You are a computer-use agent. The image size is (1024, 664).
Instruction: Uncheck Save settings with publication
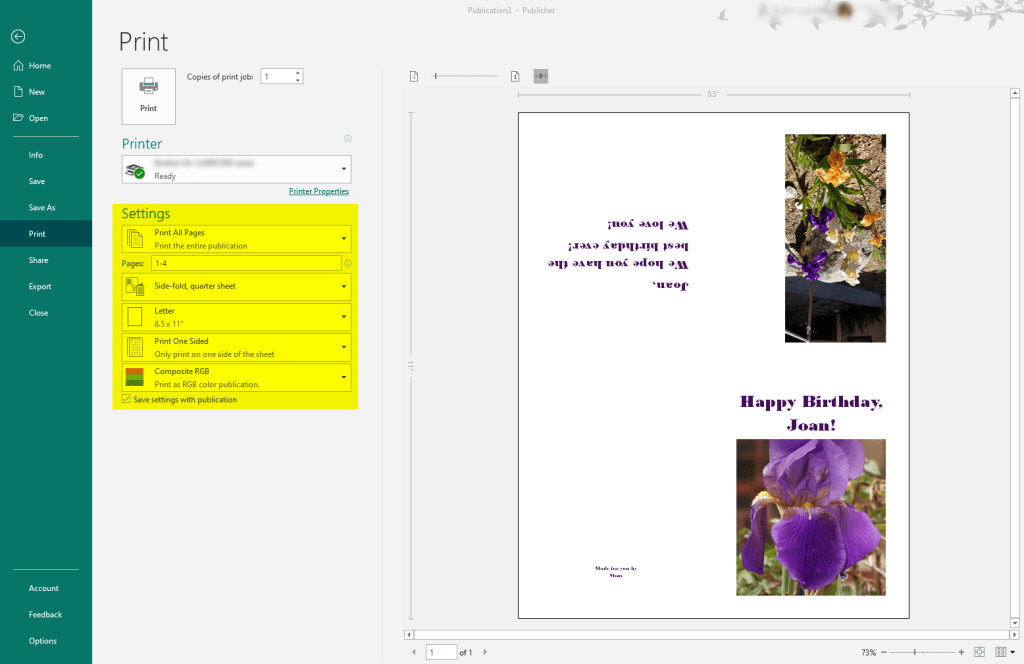click(x=126, y=399)
